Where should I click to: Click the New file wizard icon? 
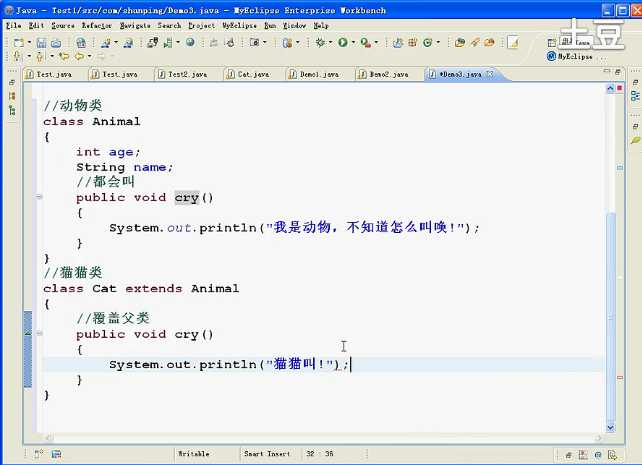click(18, 42)
